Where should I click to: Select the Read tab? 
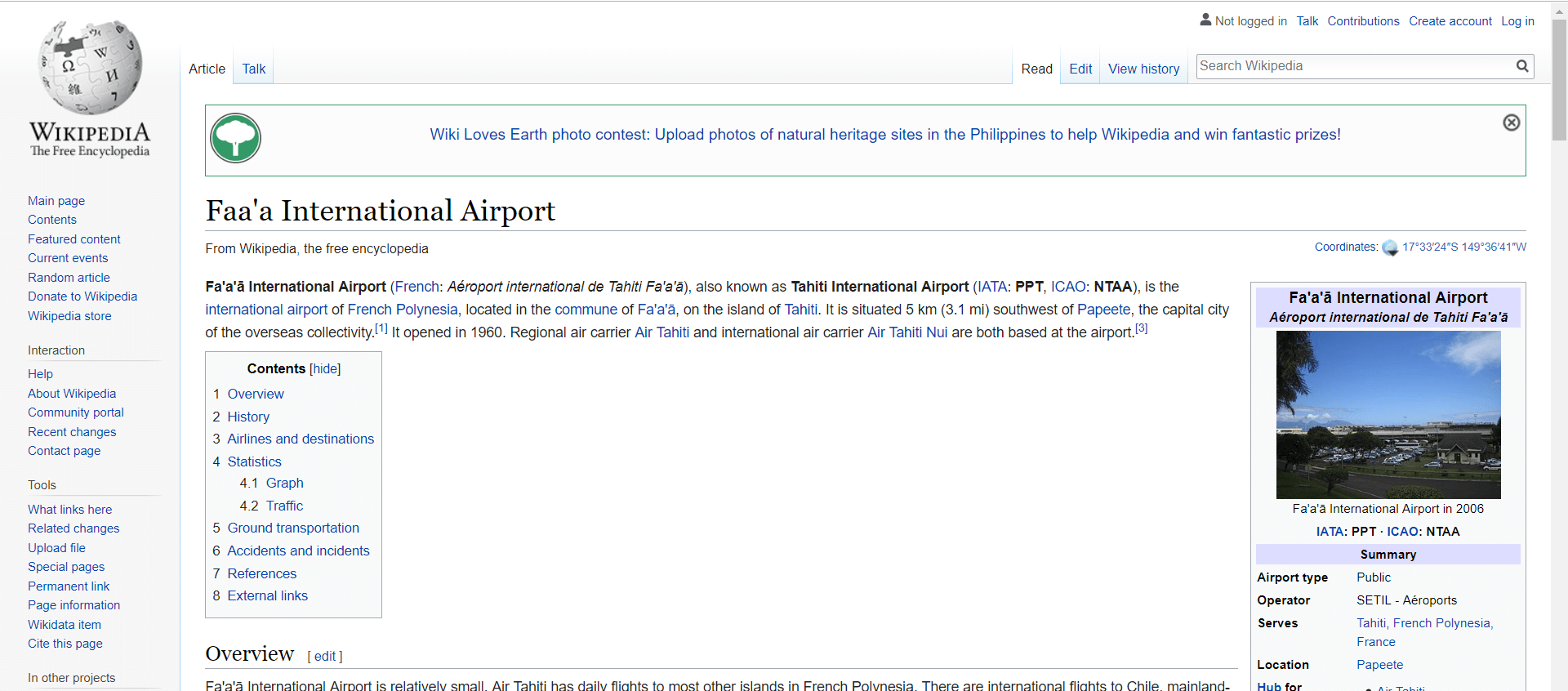coord(1037,69)
